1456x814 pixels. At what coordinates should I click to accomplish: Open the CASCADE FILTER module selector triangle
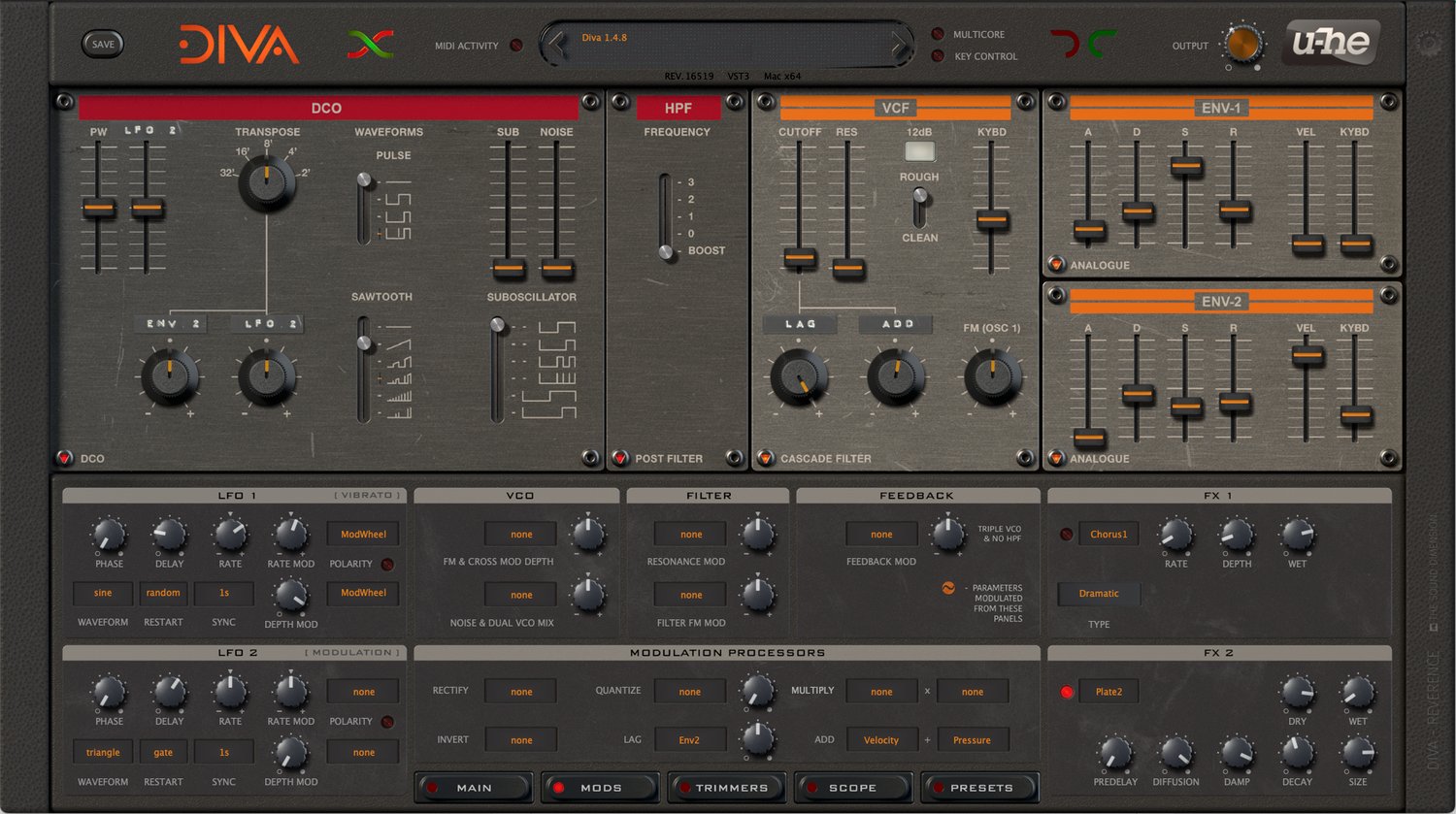click(765, 458)
